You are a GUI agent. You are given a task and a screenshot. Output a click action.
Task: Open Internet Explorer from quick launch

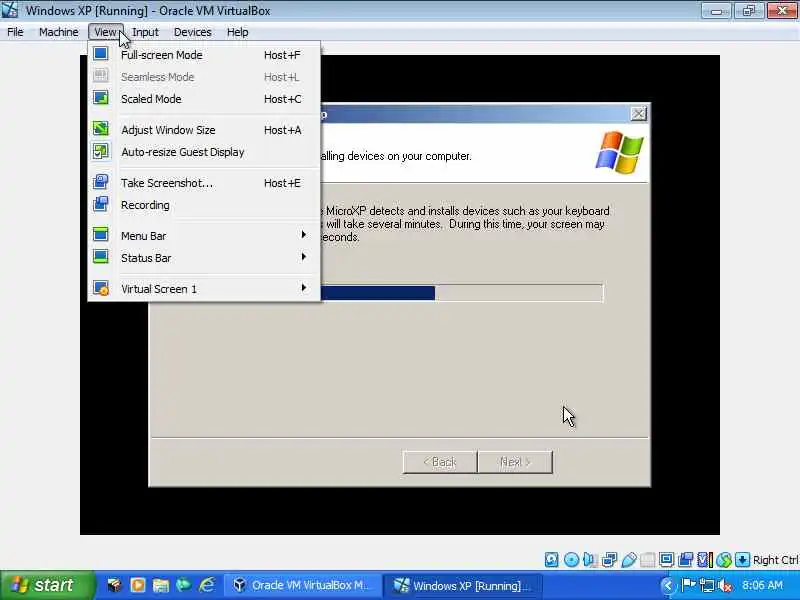207,585
